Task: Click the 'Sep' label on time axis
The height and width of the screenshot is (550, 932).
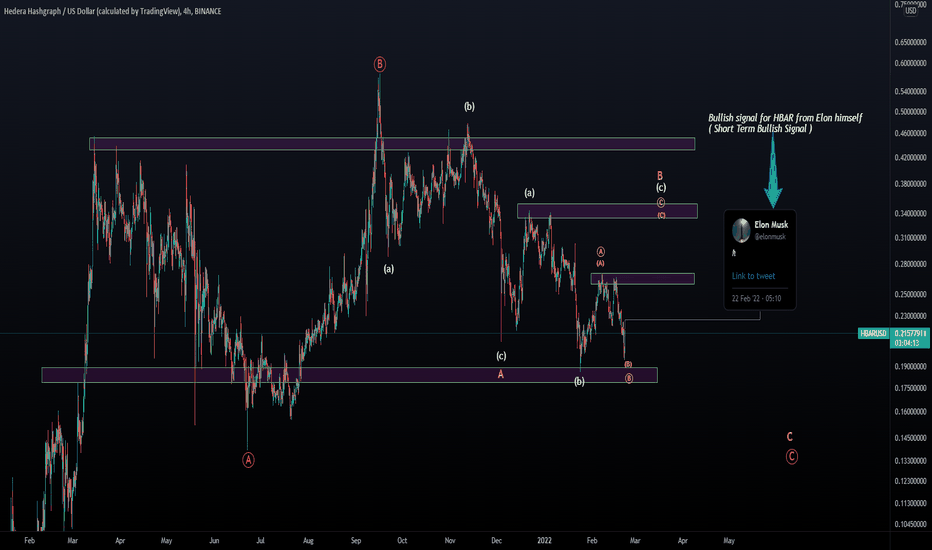Action: [355, 541]
